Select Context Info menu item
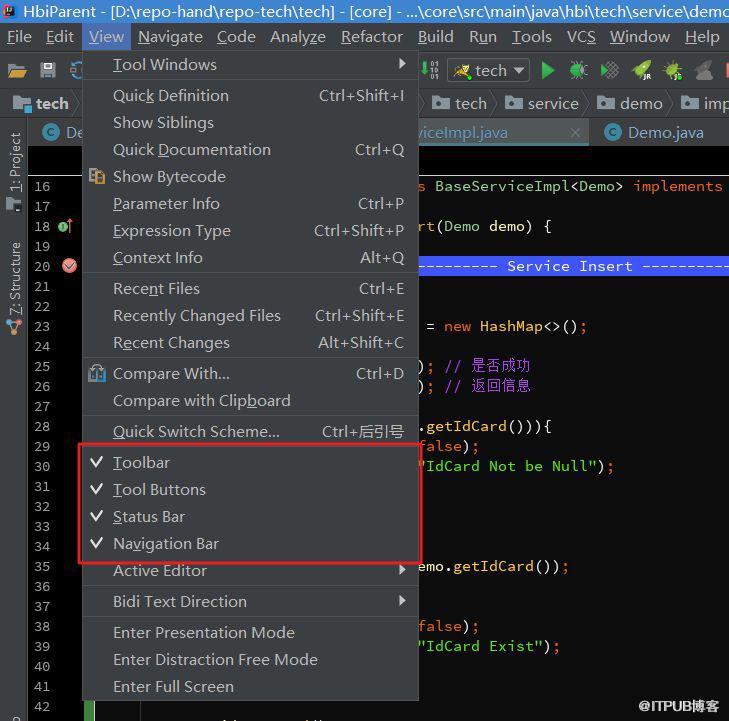 [x=251, y=257]
